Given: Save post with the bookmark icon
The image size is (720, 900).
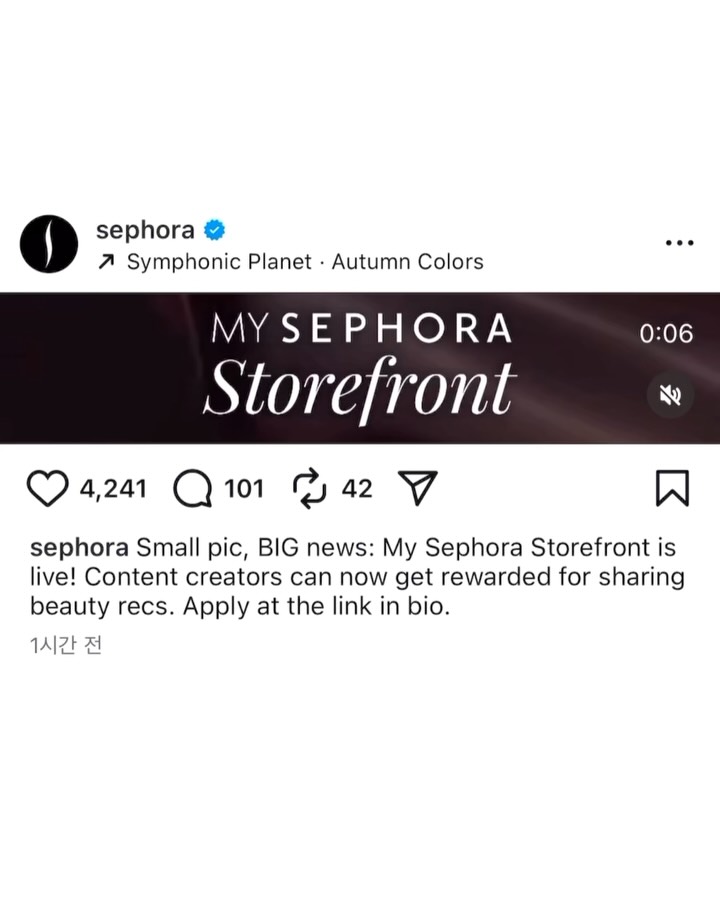Looking at the screenshot, I should 672,488.
